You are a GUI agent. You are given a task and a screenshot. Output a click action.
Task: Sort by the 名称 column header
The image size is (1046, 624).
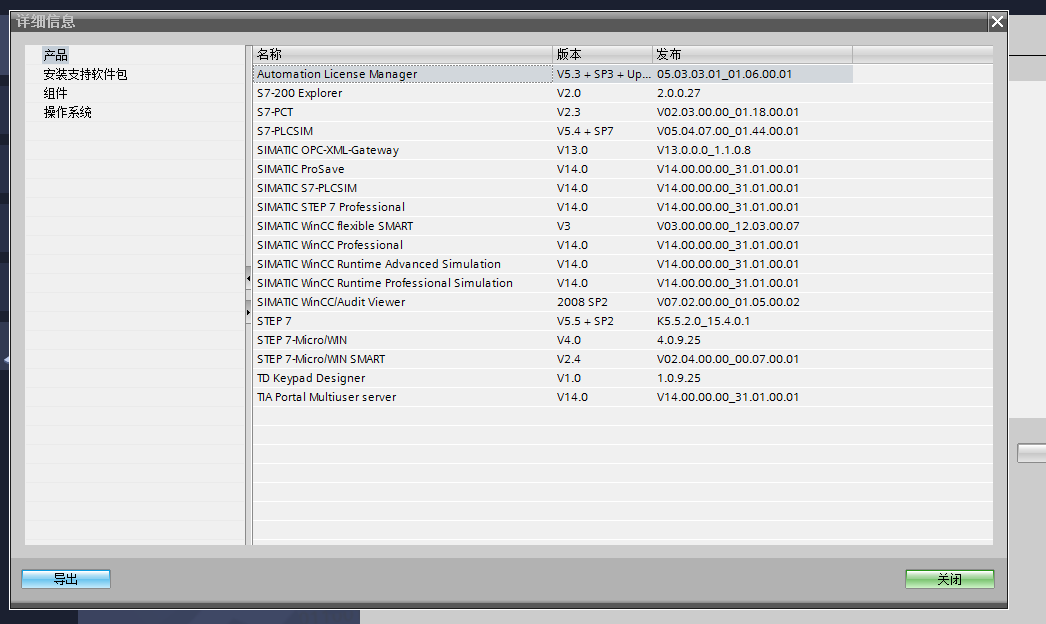[x=402, y=54]
